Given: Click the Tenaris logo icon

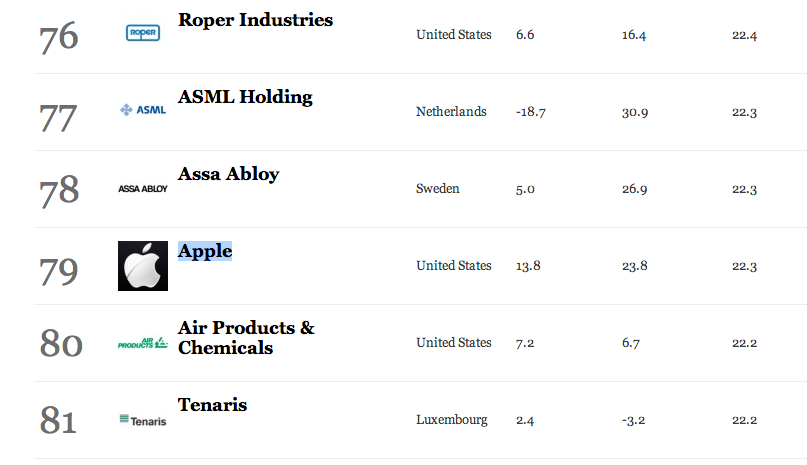Looking at the screenshot, I should (x=143, y=421).
